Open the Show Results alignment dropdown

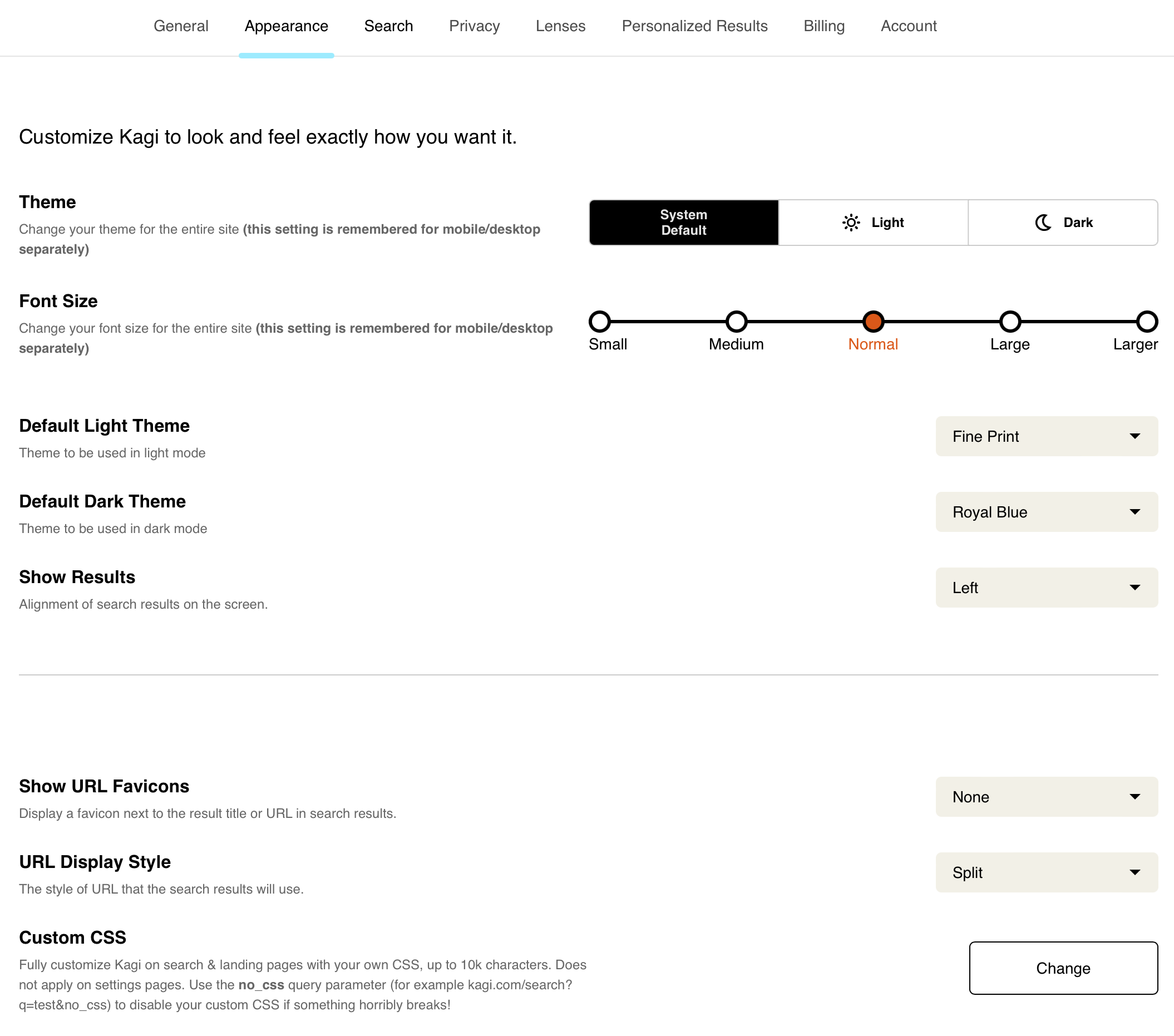1046,588
